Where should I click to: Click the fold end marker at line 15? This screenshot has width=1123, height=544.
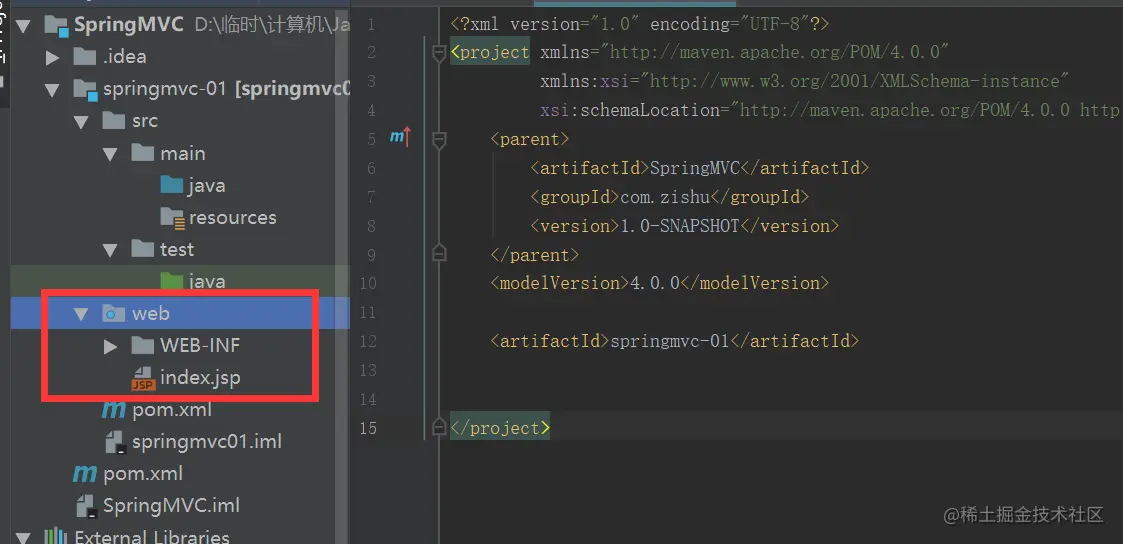439,427
